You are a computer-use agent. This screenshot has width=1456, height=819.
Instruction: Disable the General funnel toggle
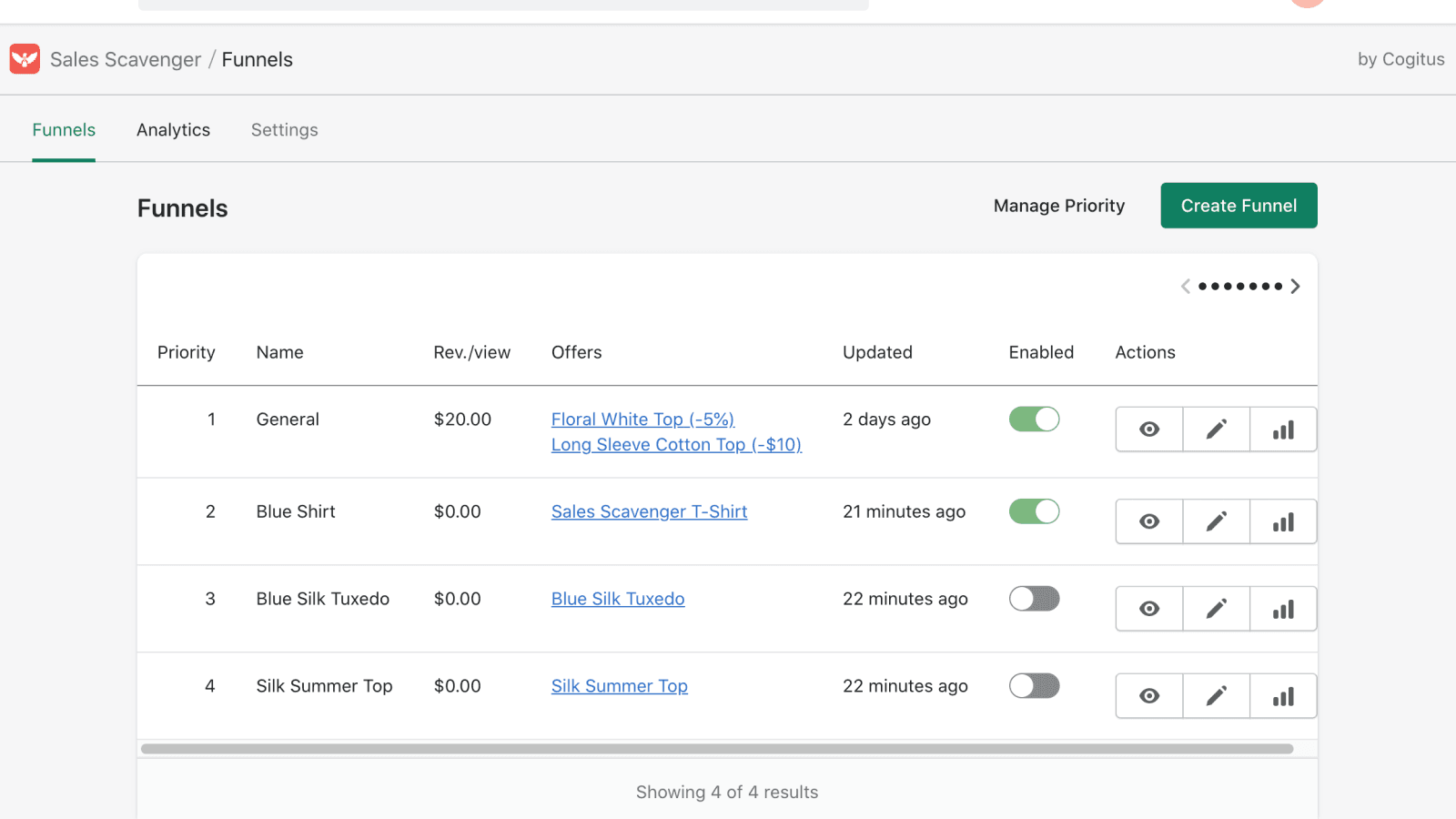tap(1034, 419)
